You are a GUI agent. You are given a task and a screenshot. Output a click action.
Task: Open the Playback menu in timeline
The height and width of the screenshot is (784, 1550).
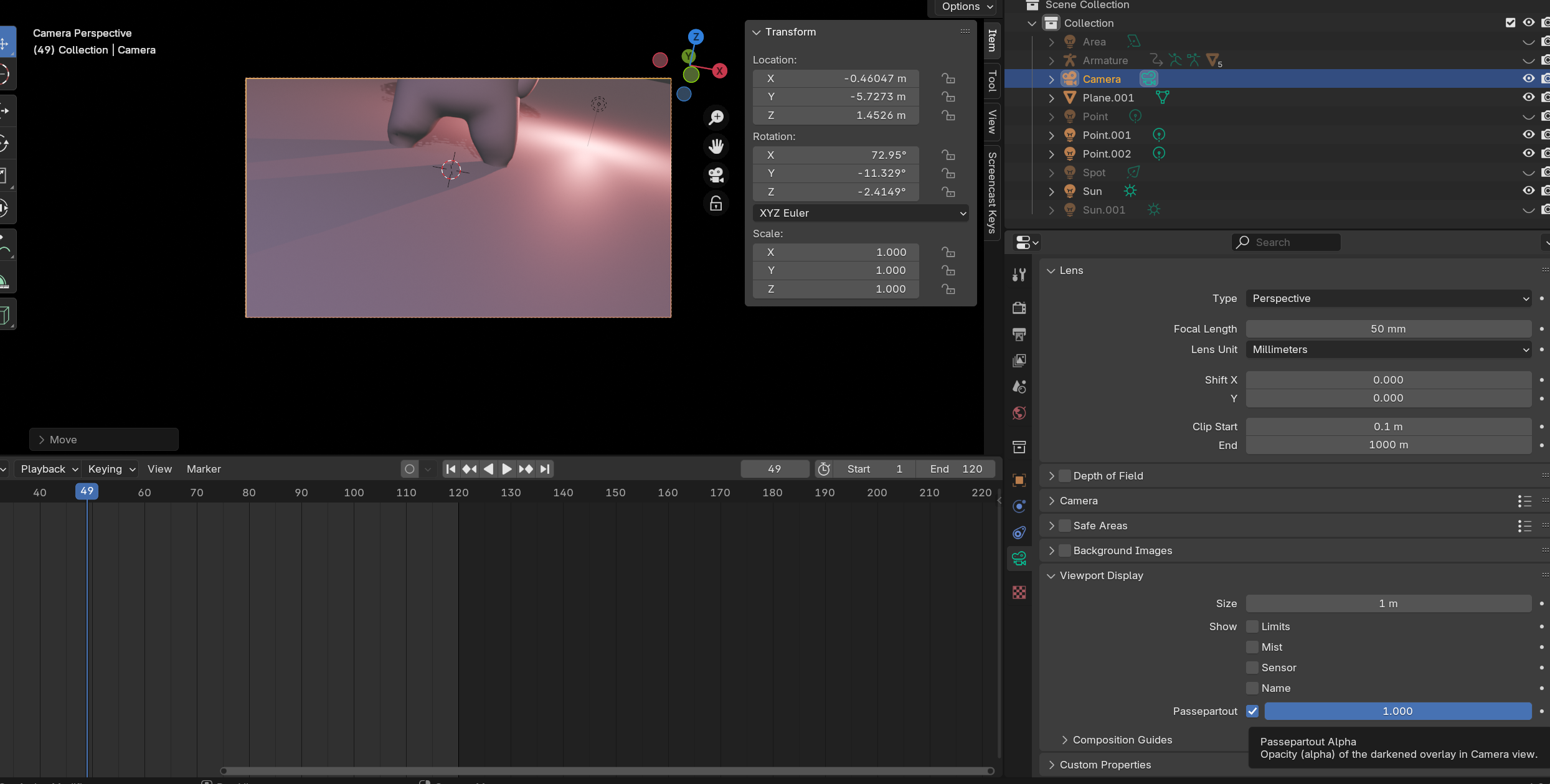49,469
